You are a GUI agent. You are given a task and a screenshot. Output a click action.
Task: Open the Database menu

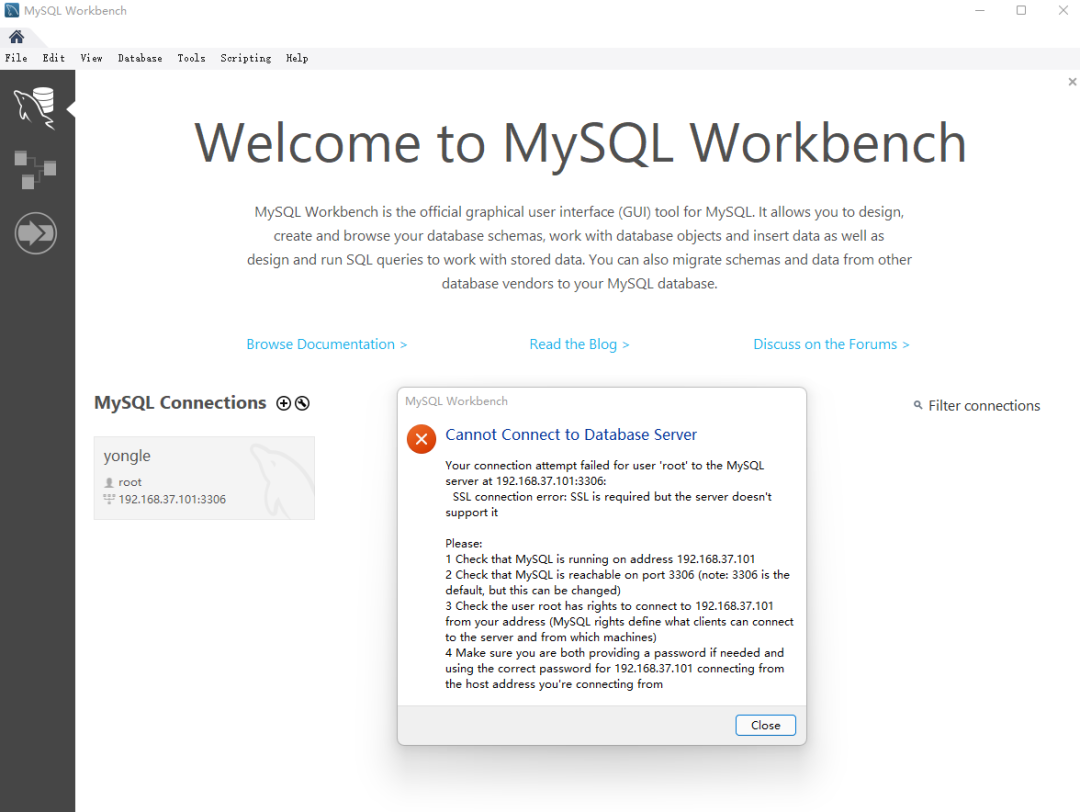coord(140,59)
